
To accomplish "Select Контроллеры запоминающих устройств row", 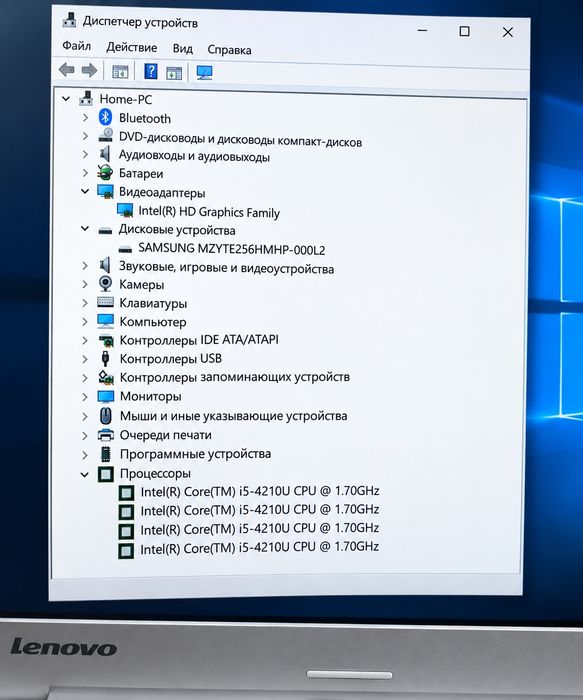I will [x=235, y=377].
